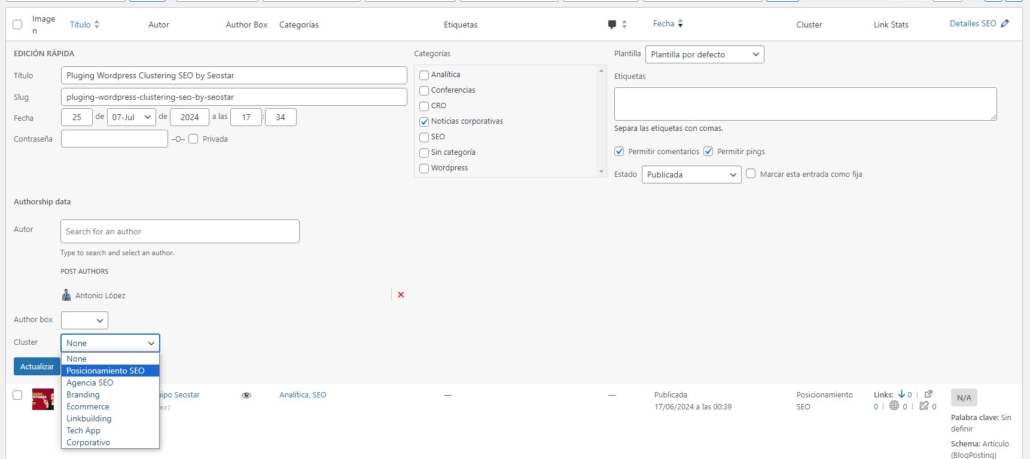Click the internal links down-arrow icon
The width and height of the screenshot is (1030, 459).
[x=901, y=394]
